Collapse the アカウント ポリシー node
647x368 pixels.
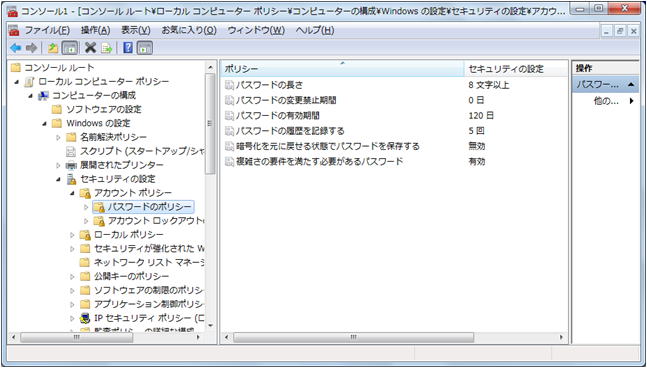point(72,193)
